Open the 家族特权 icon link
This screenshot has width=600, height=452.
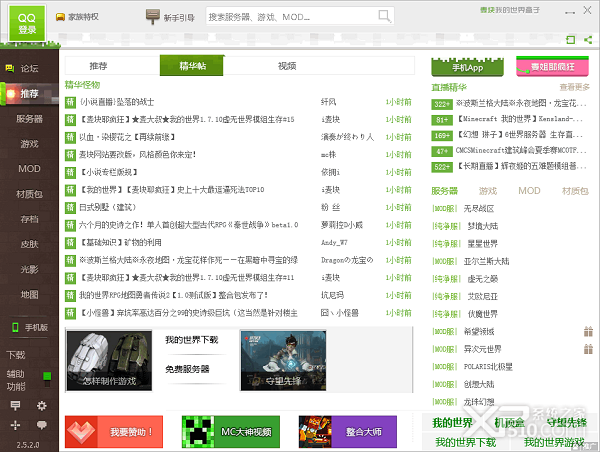pyautogui.click(x=77, y=17)
